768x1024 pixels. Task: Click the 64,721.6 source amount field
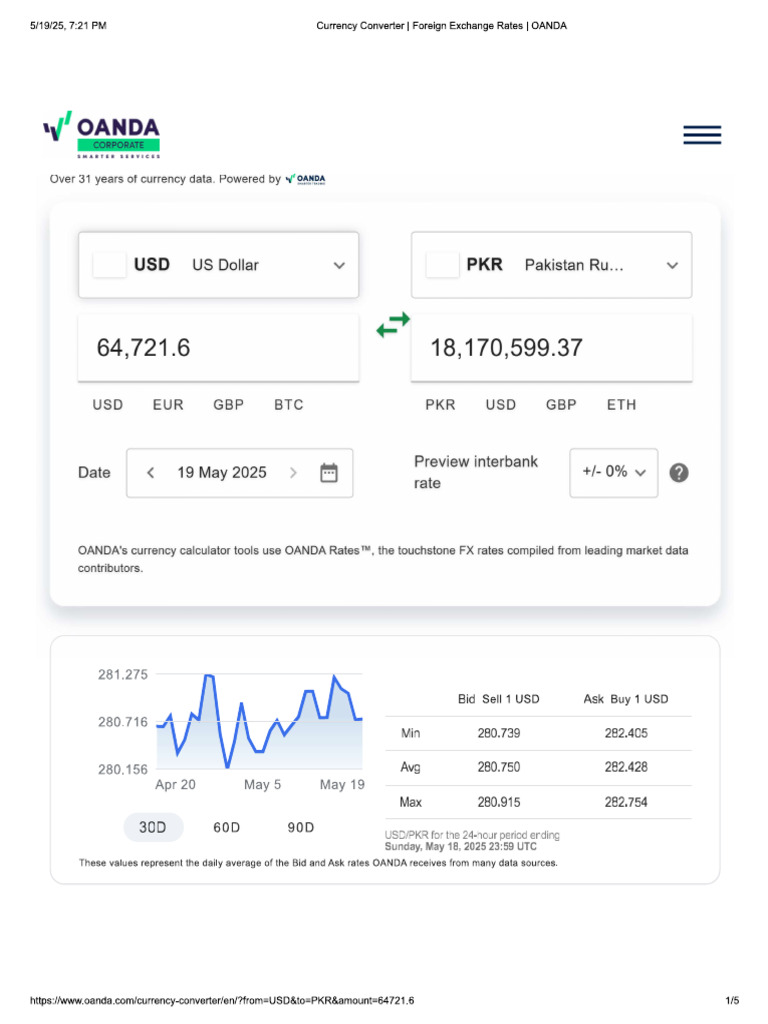(218, 348)
